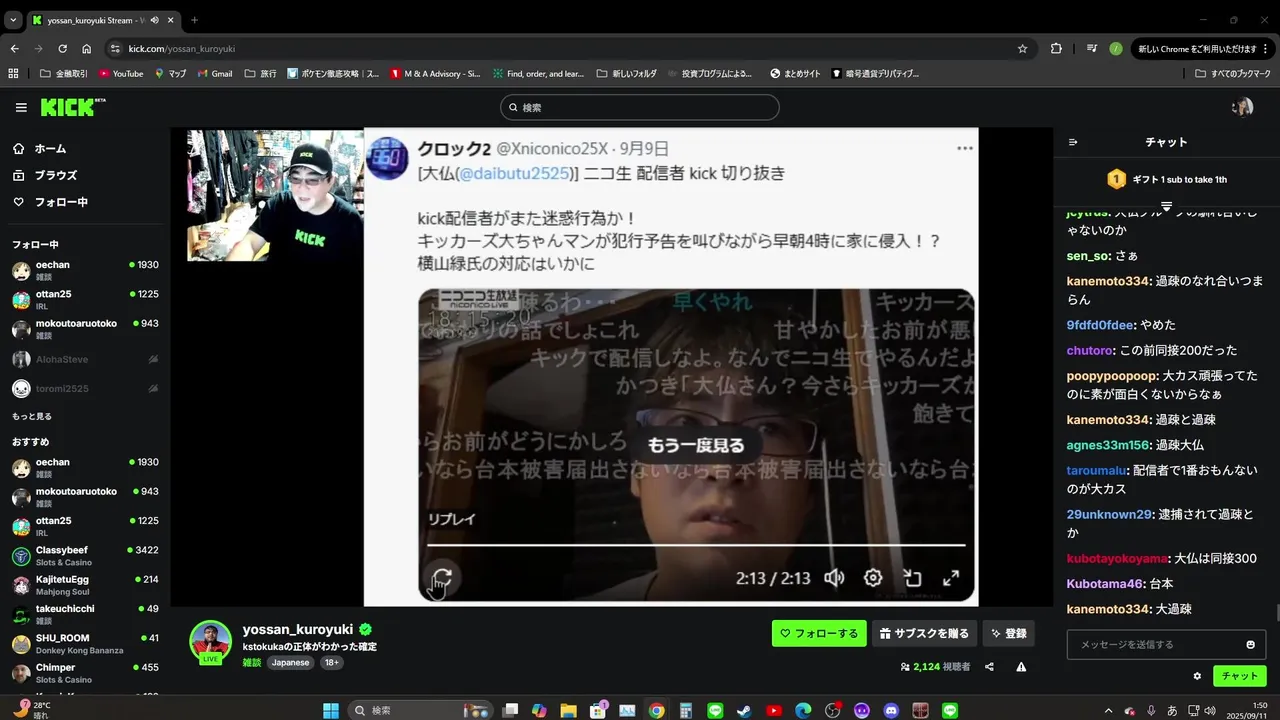This screenshot has width=1280, height=720.
Task: Show hidden system tray icons chevron
Action: click(1109, 710)
